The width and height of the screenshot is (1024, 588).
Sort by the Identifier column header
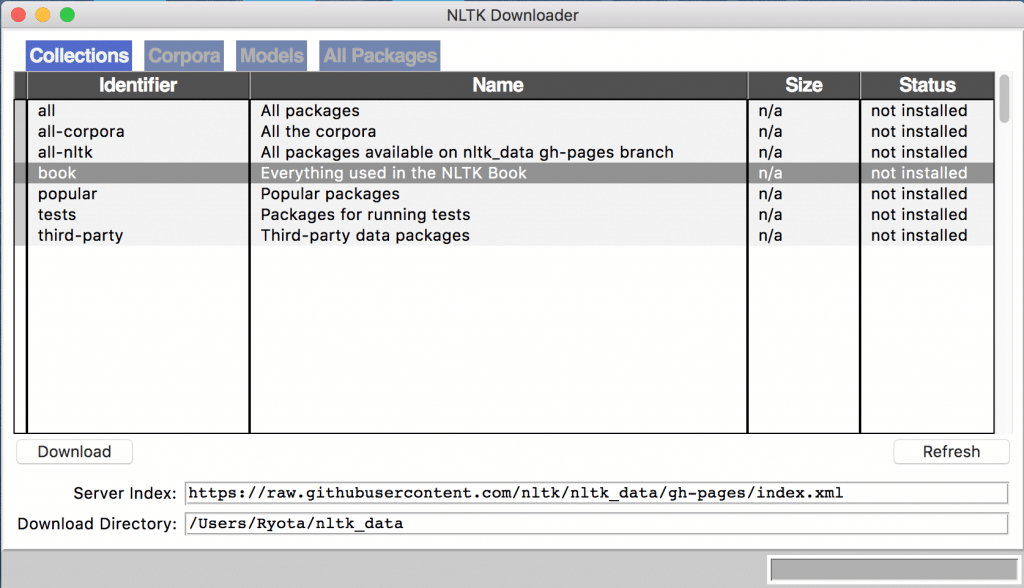click(138, 85)
